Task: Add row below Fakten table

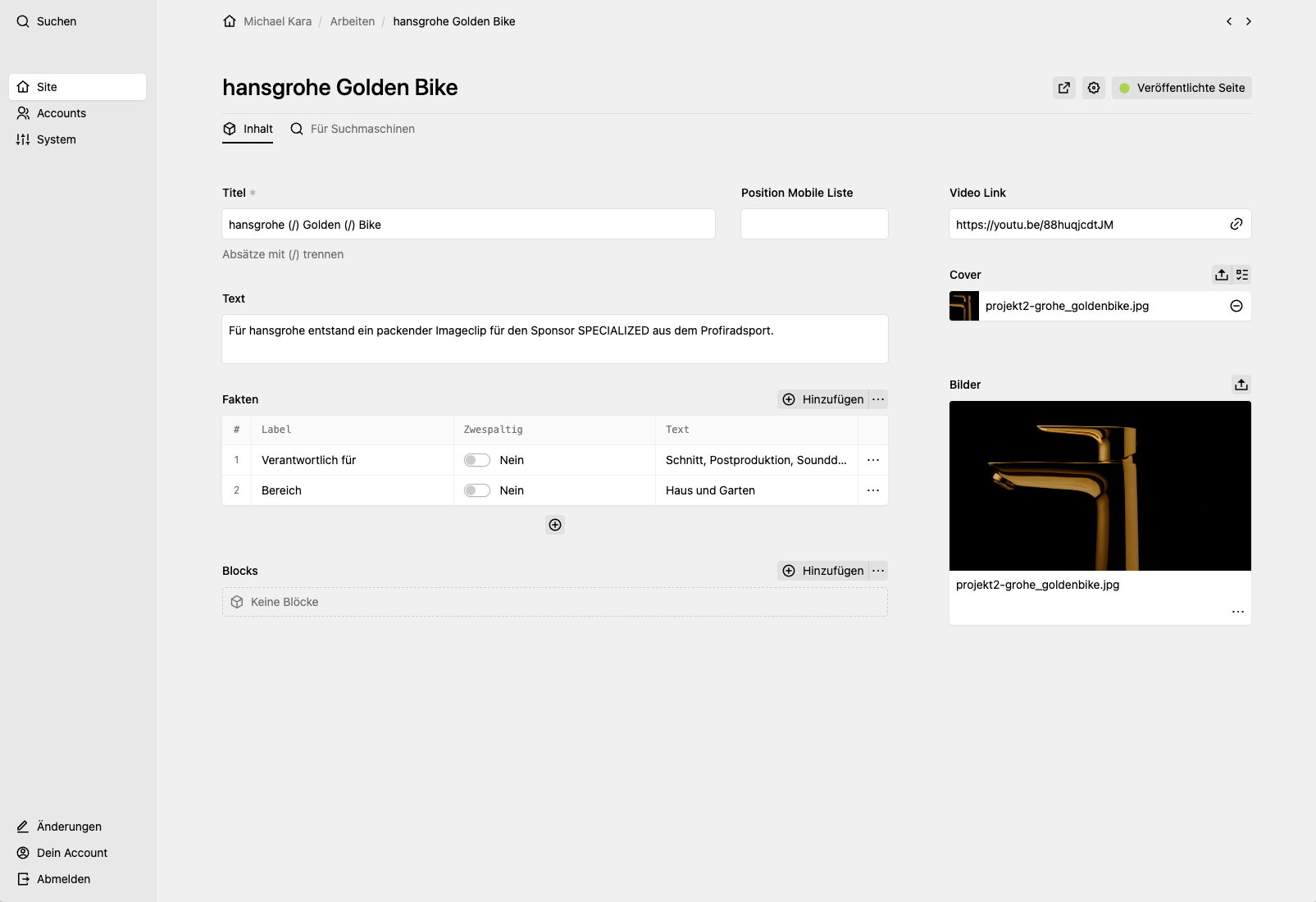Action: click(x=555, y=525)
